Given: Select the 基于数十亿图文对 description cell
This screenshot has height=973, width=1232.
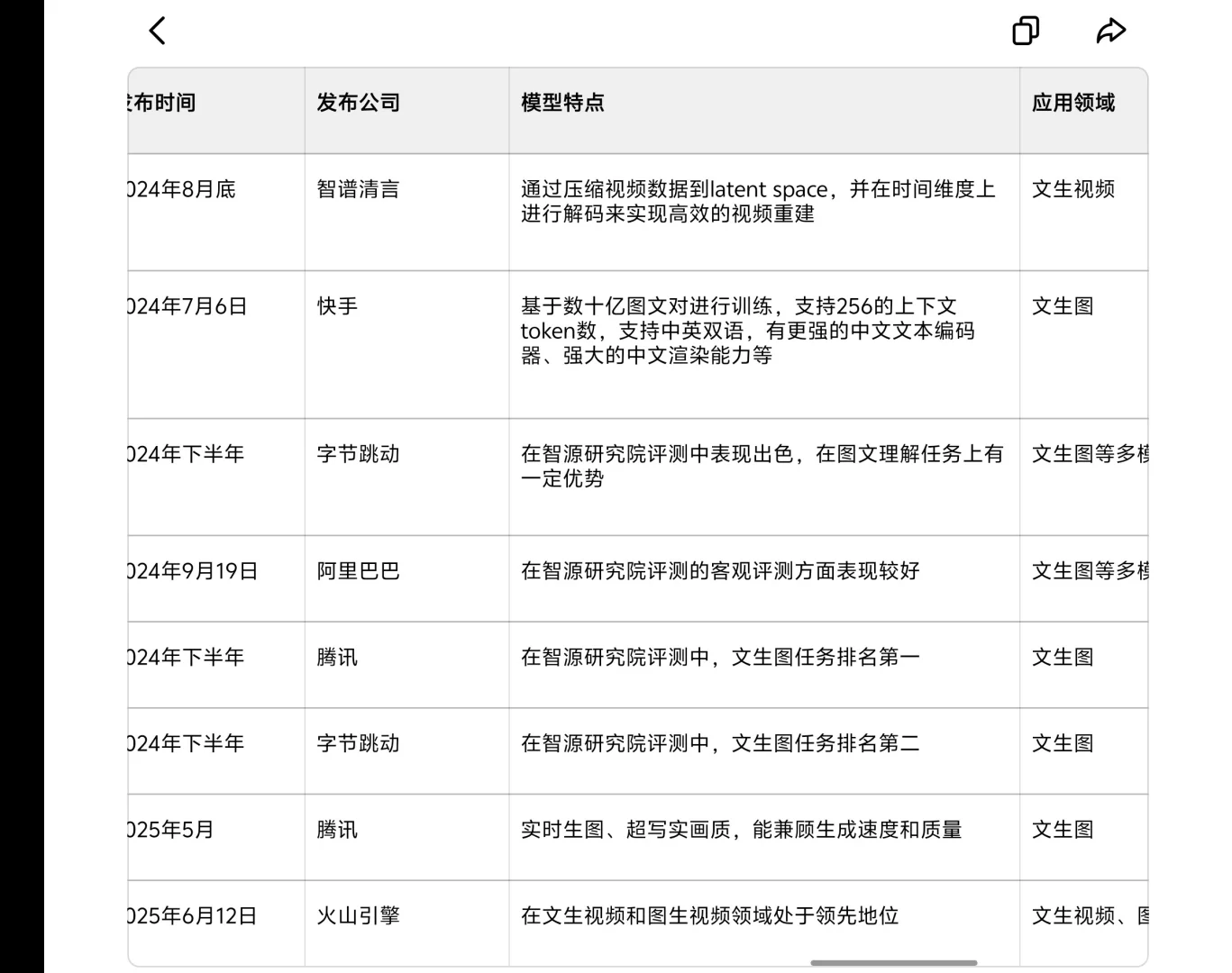Looking at the screenshot, I should click(x=764, y=344).
